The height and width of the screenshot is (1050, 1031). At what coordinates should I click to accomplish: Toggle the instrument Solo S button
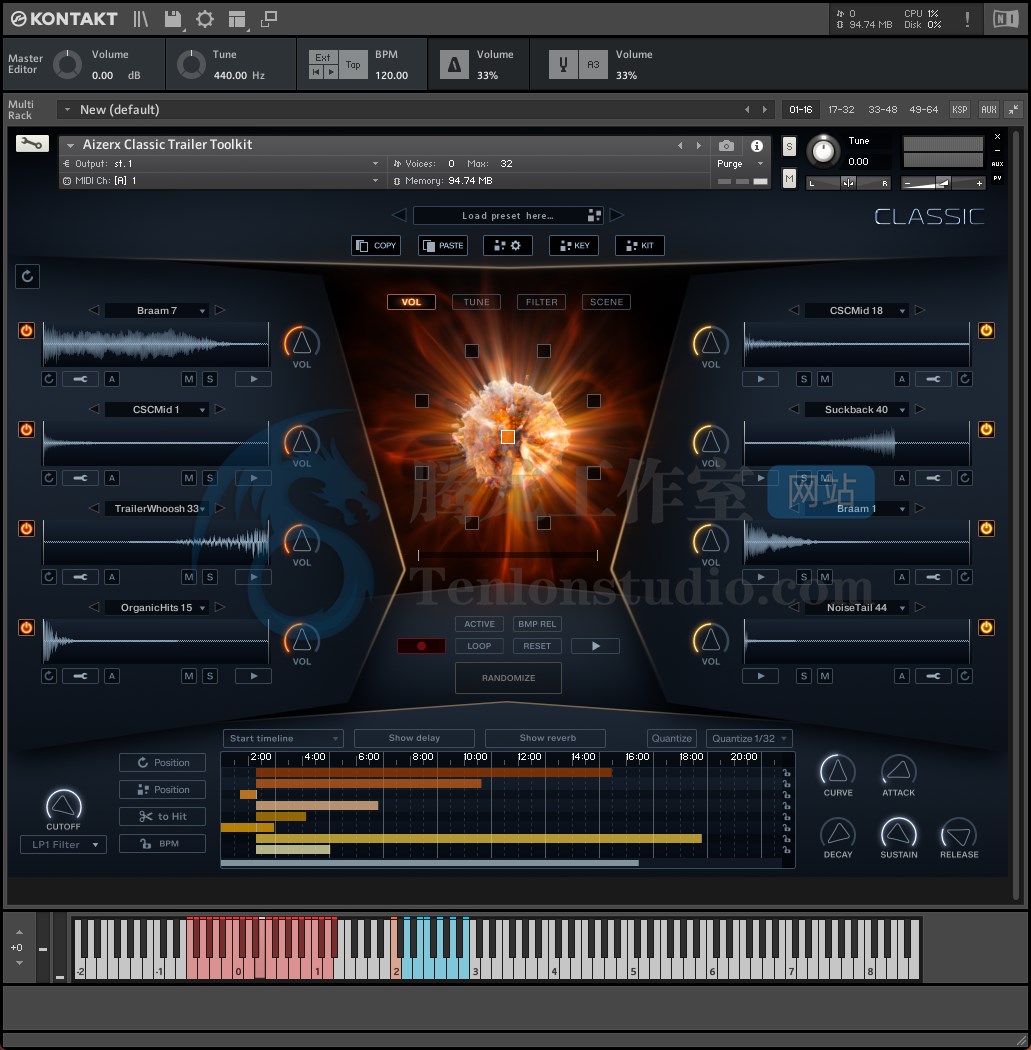click(x=789, y=147)
